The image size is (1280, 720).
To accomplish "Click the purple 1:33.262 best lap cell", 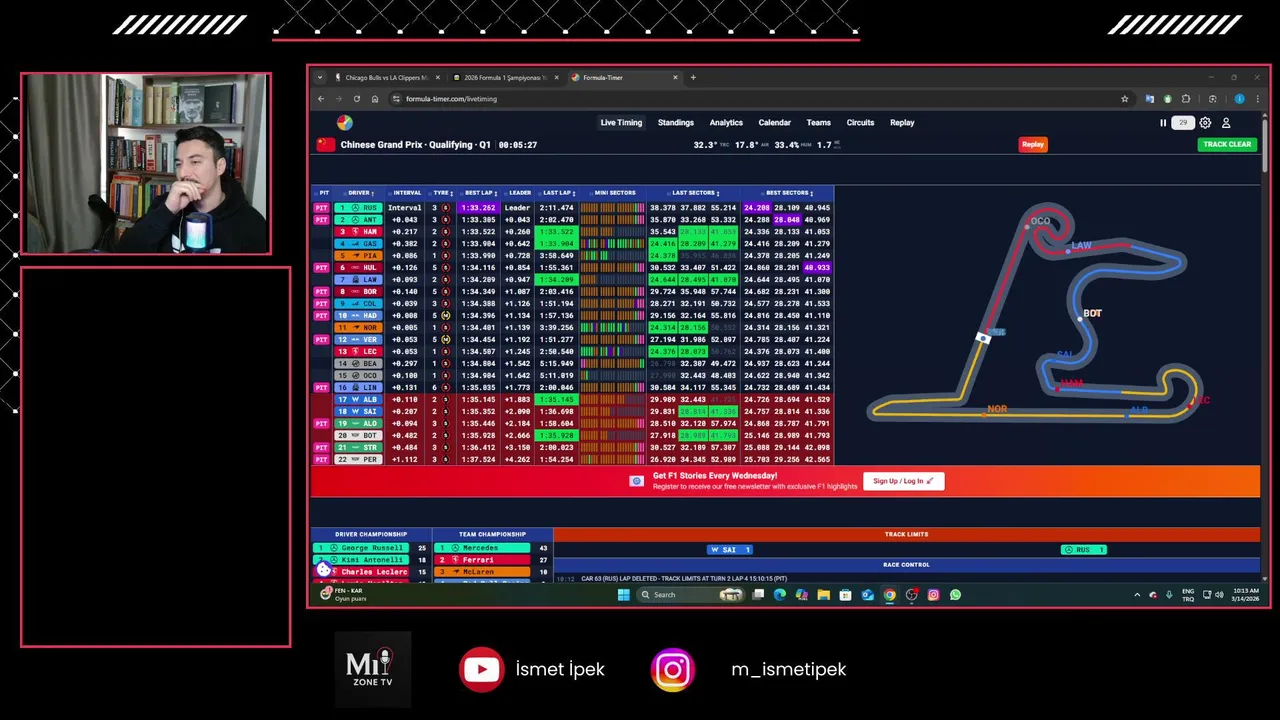I will click(478, 208).
